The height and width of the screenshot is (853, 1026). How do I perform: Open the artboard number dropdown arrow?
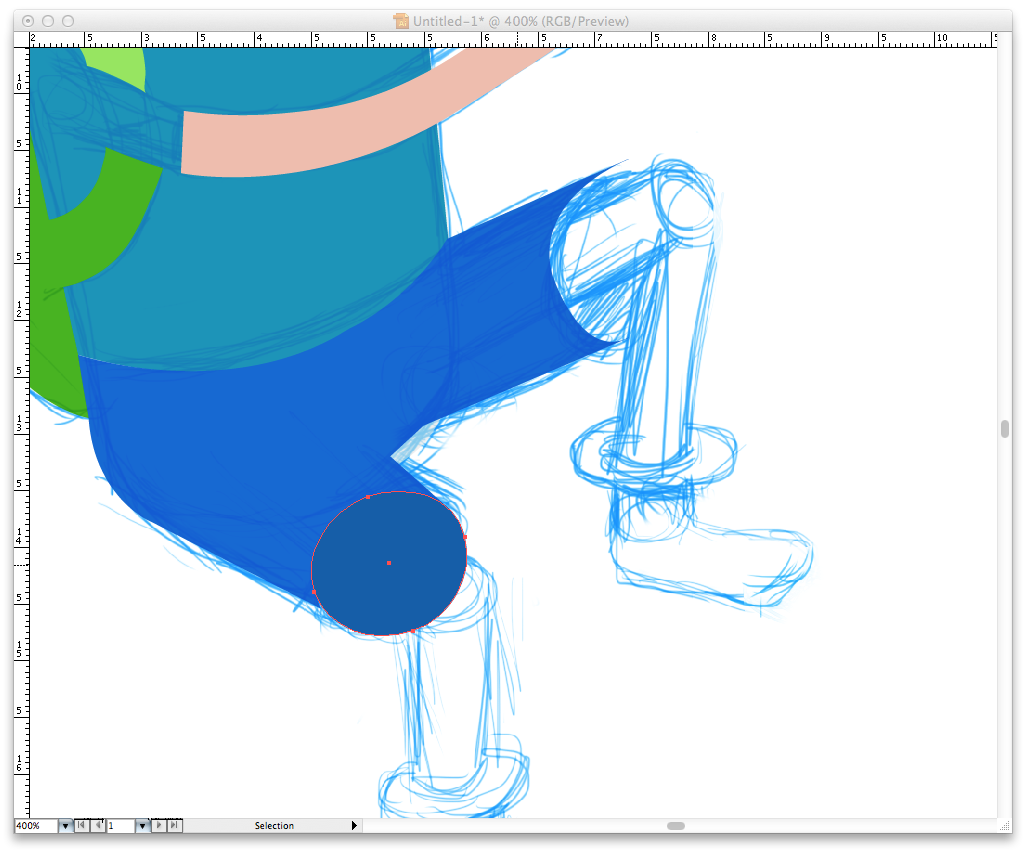coord(142,826)
